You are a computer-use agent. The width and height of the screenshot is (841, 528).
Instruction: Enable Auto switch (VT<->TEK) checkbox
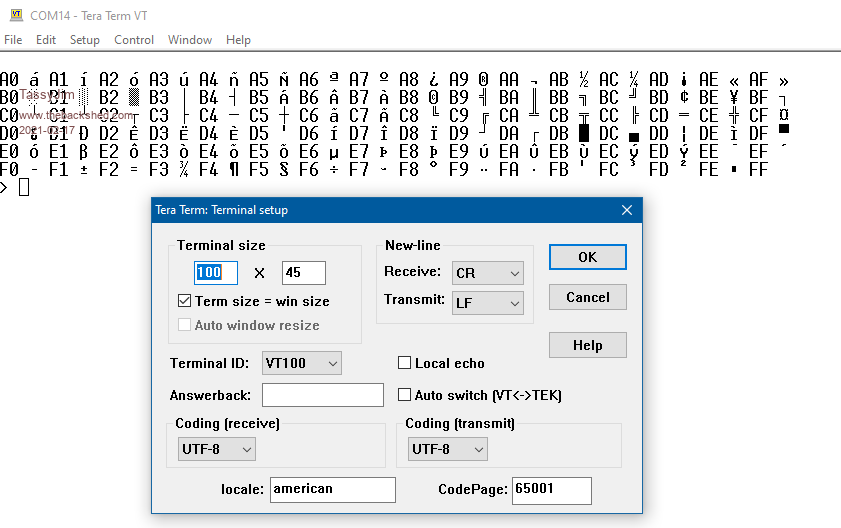click(x=405, y=395)
